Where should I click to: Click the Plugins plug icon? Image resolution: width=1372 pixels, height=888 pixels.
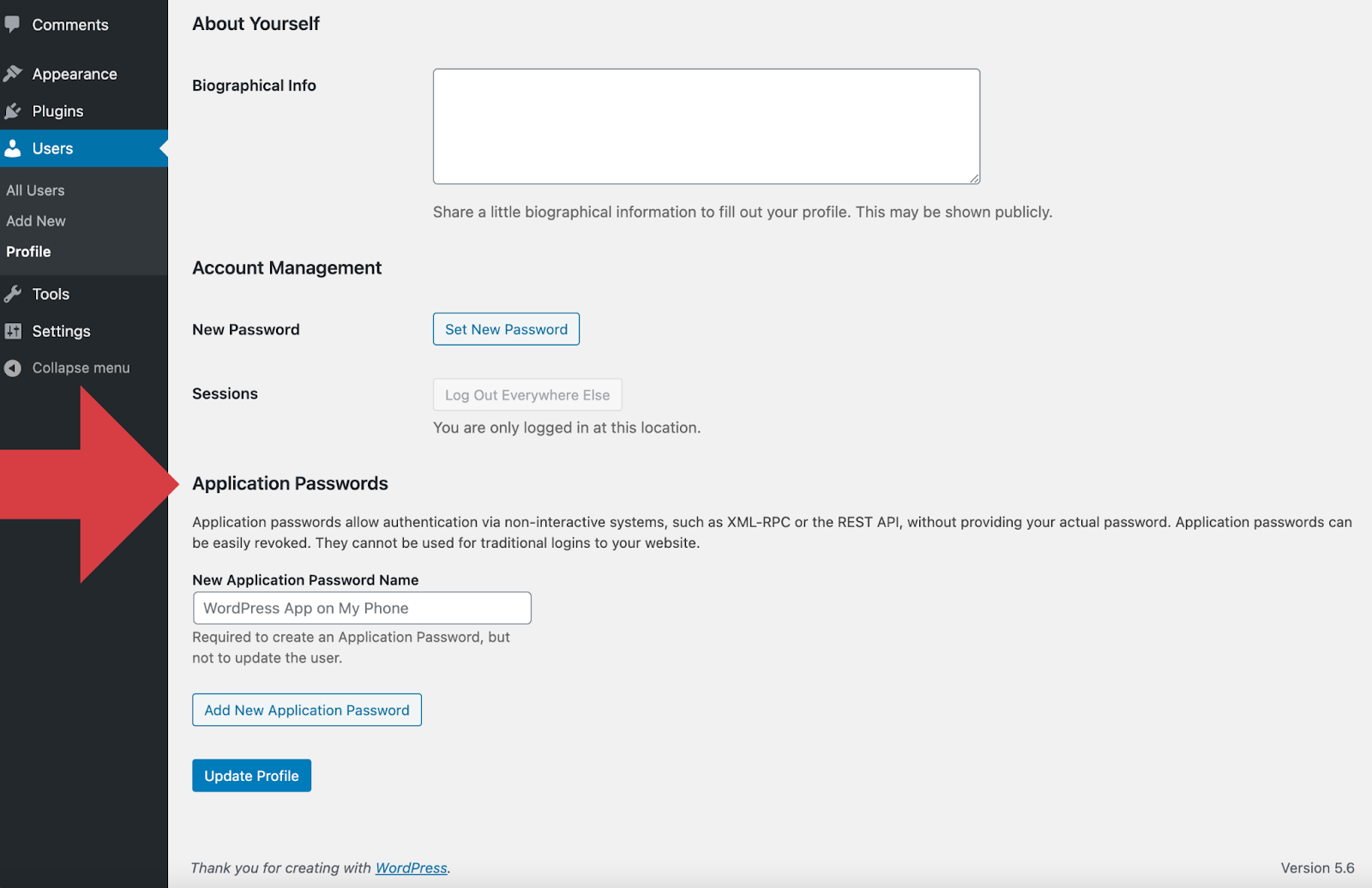pos(12,111)
